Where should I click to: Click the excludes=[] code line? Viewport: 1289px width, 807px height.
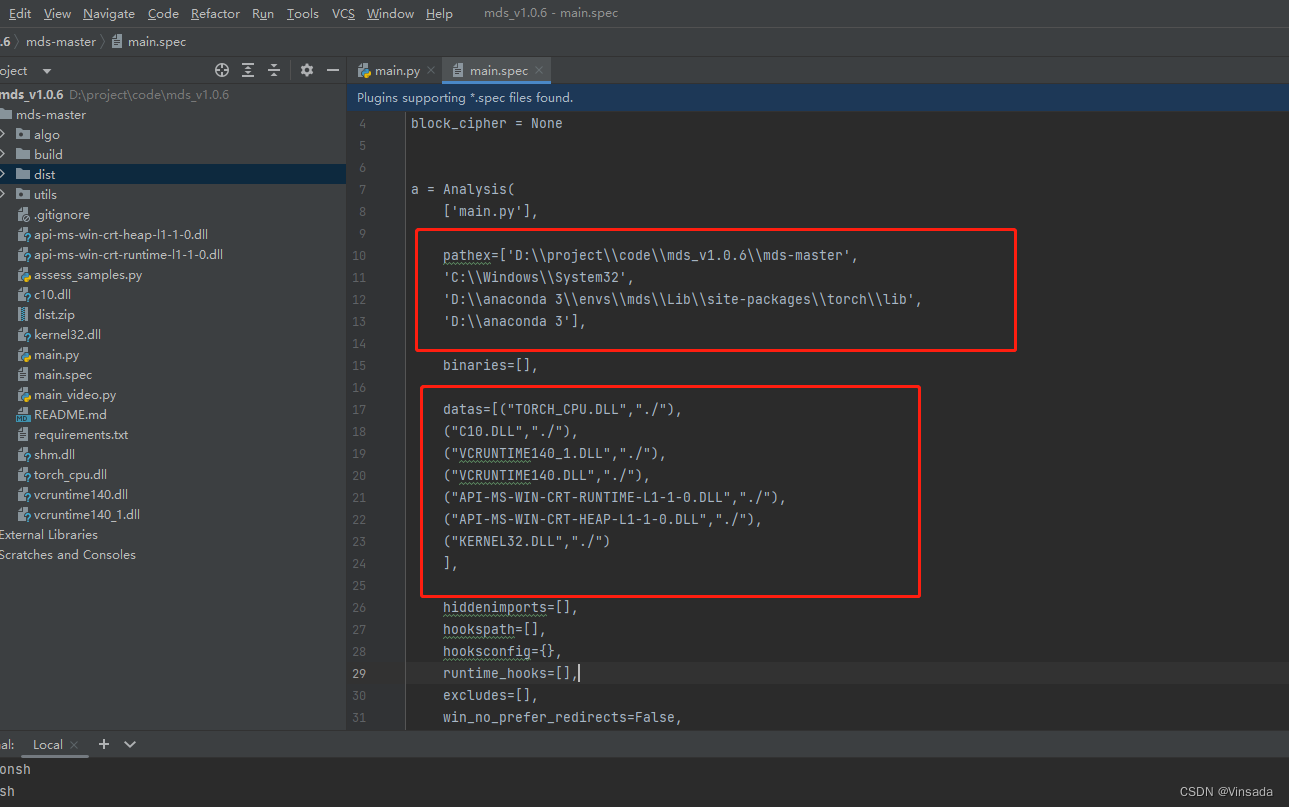(x=491, y=695)
